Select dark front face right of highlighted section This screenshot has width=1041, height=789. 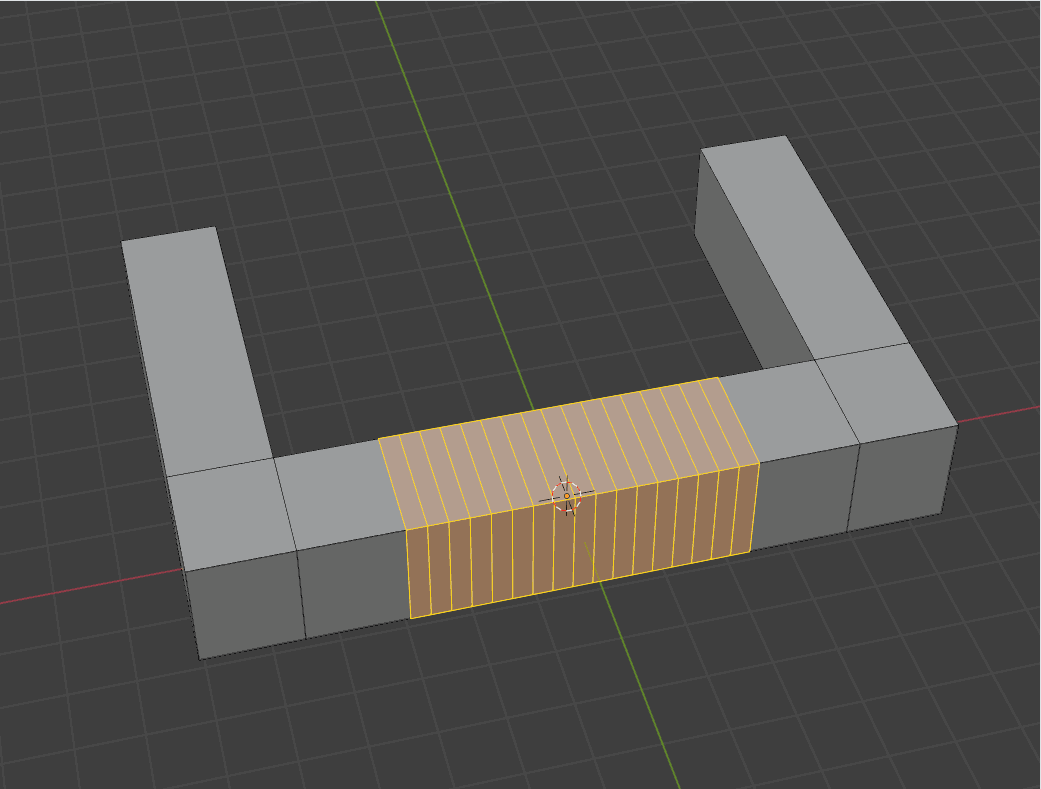click(803, 495)
